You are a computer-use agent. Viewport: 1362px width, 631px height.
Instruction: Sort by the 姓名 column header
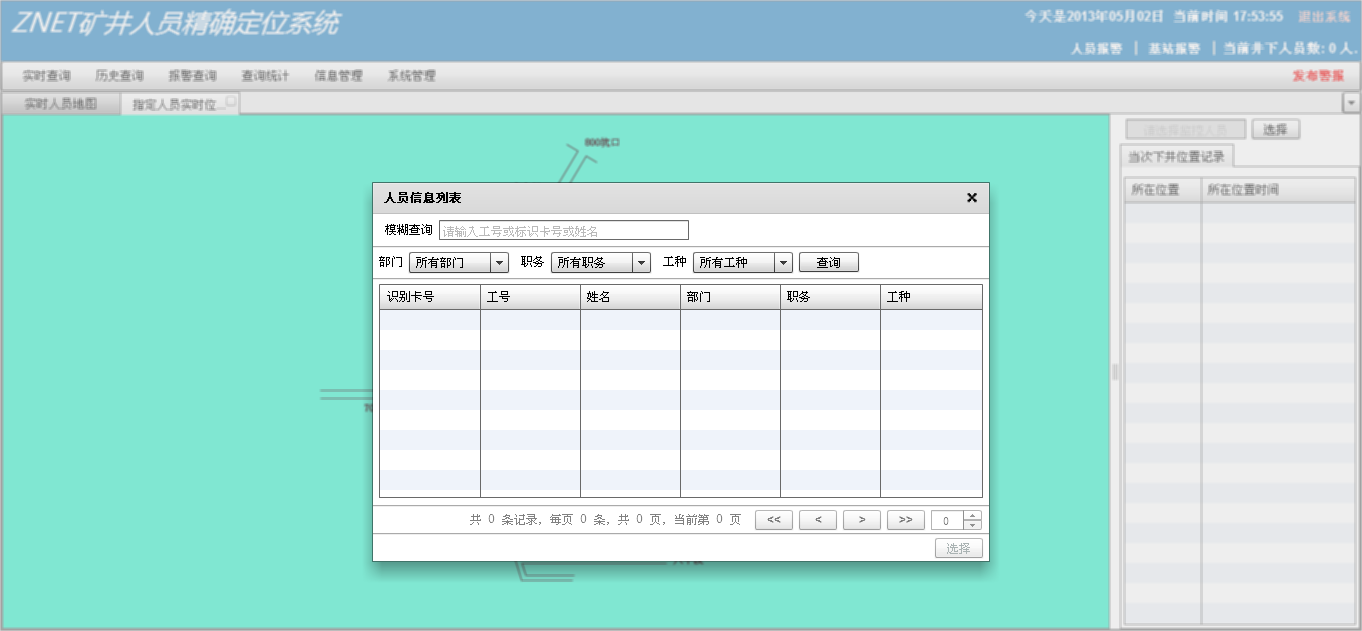(630, 297)
